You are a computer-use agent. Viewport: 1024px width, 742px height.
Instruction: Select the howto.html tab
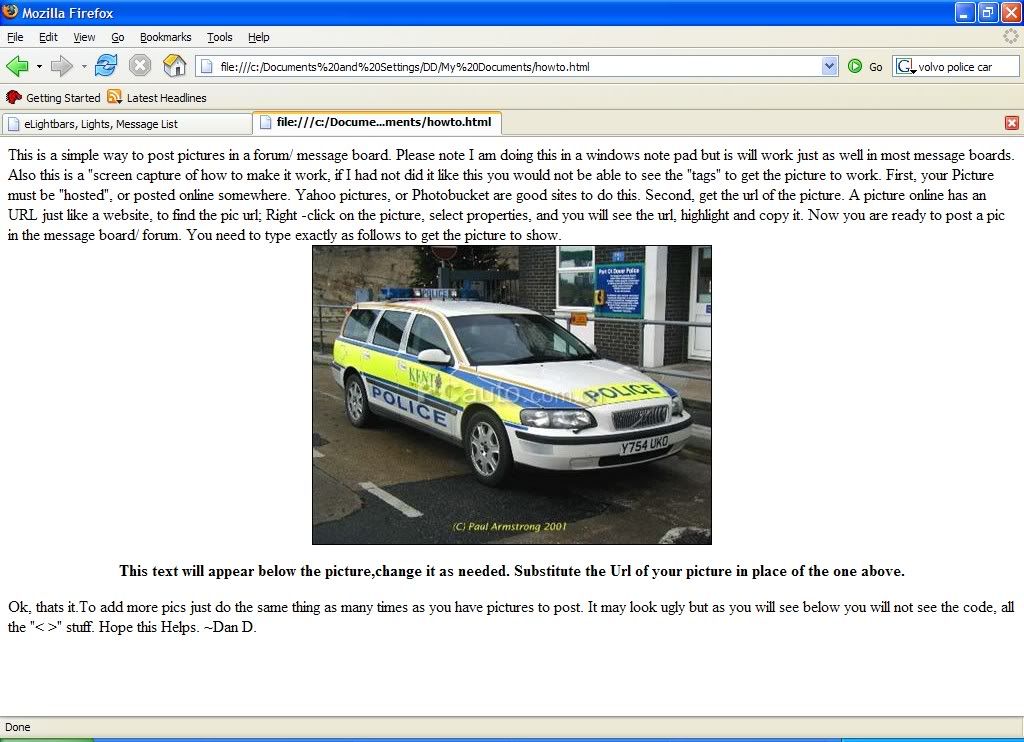coord(377,122)
